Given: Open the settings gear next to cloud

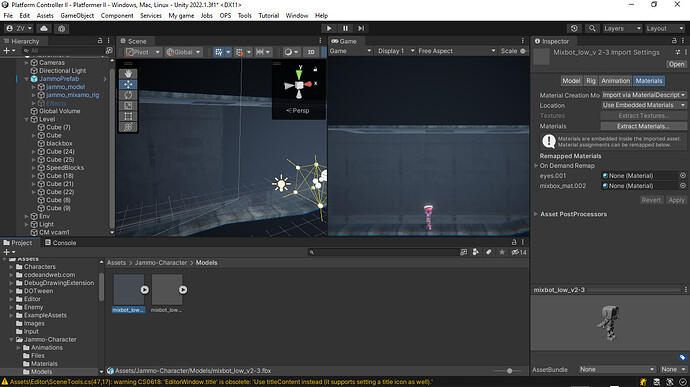Looking at the screenshot, I should pos(61,29).
